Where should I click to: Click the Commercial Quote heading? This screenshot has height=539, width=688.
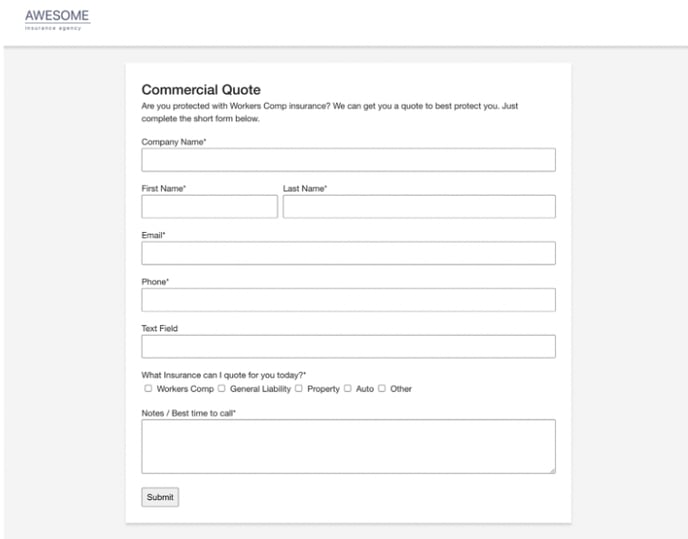201,90
